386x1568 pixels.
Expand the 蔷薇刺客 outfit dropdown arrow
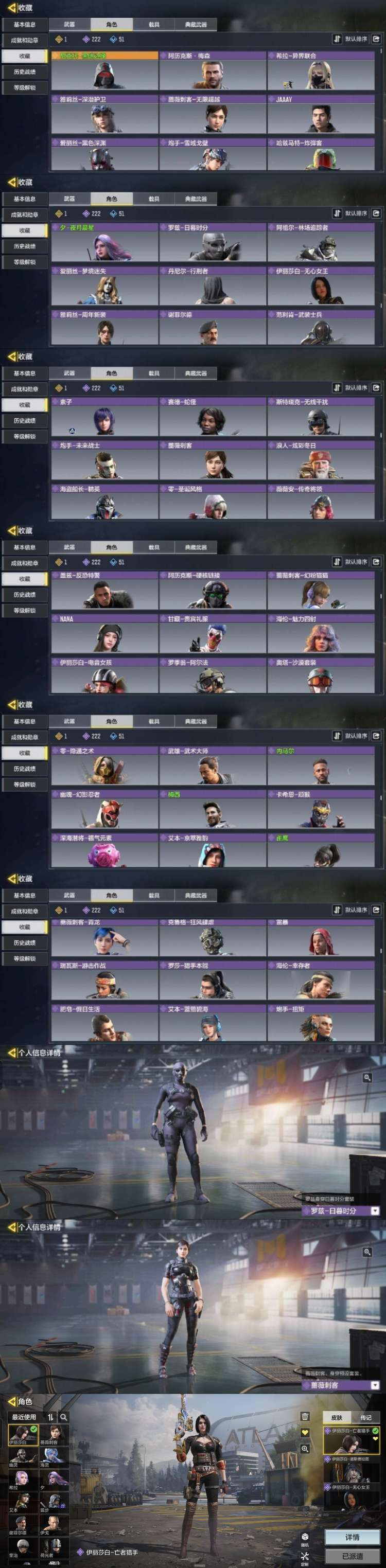click(x=375, y=1385)
